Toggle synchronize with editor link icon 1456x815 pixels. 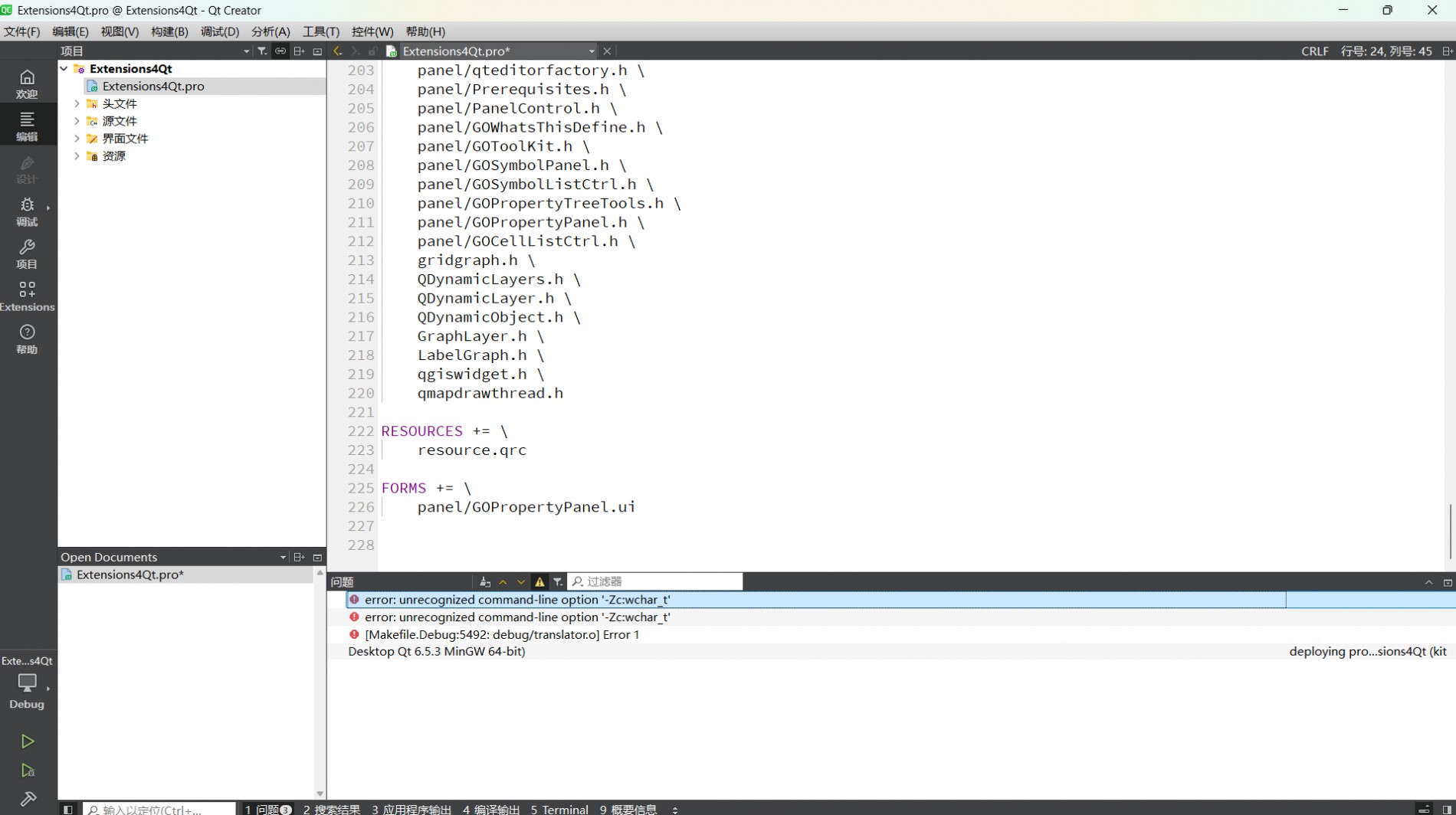280,51
